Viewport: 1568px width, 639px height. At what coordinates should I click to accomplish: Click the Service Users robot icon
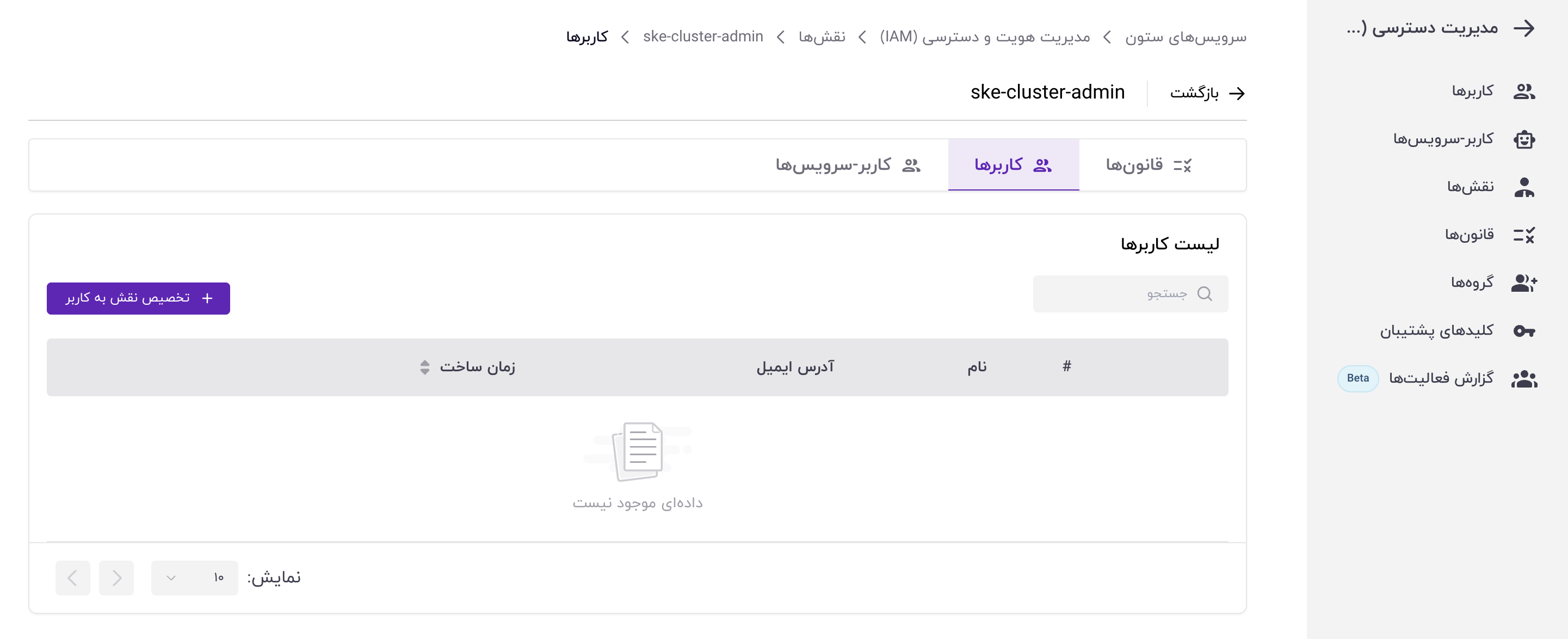tap(1523, 139)
